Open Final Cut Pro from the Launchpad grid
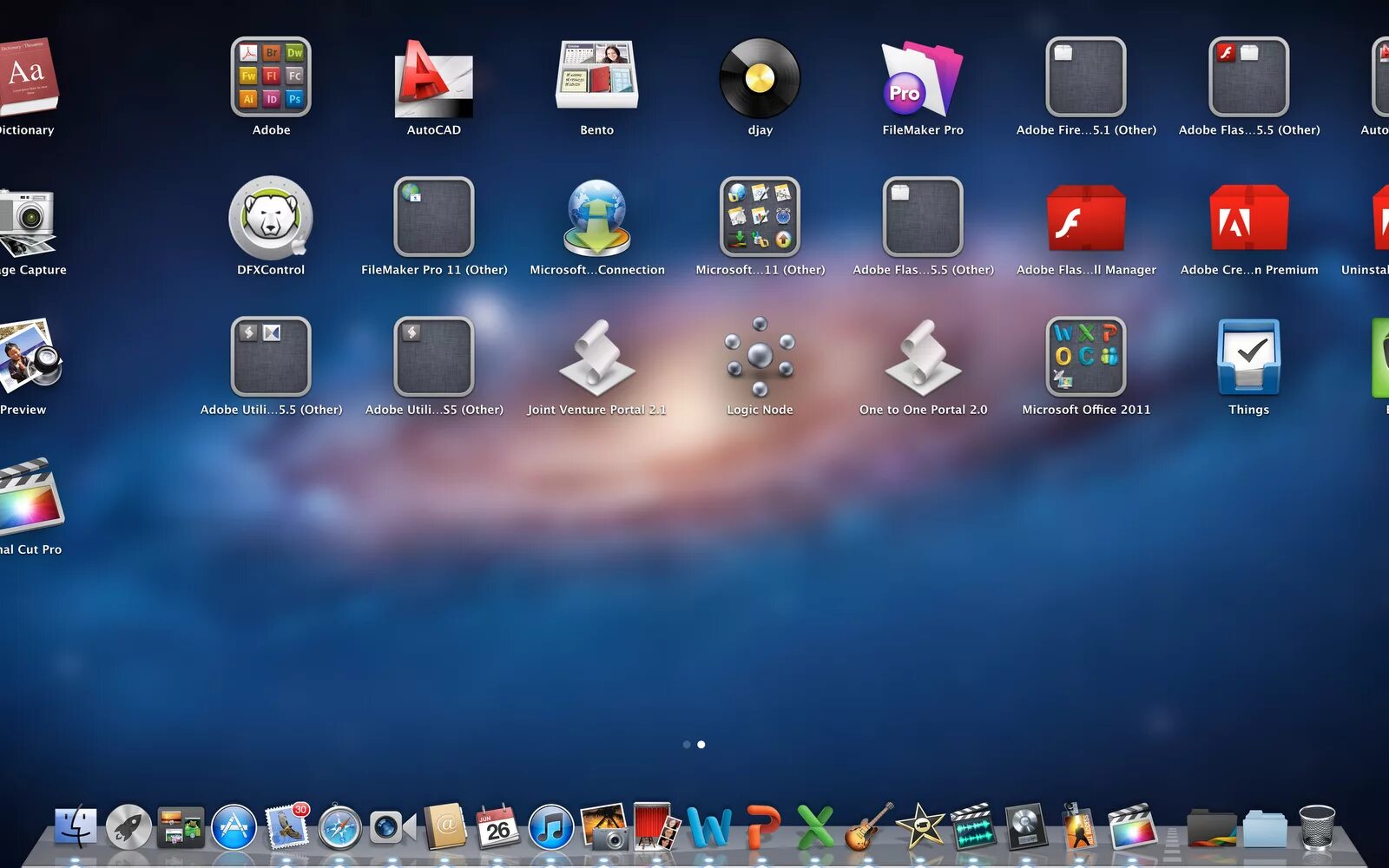The height and width of the screenshot is (868, 1389). [30, 496]
